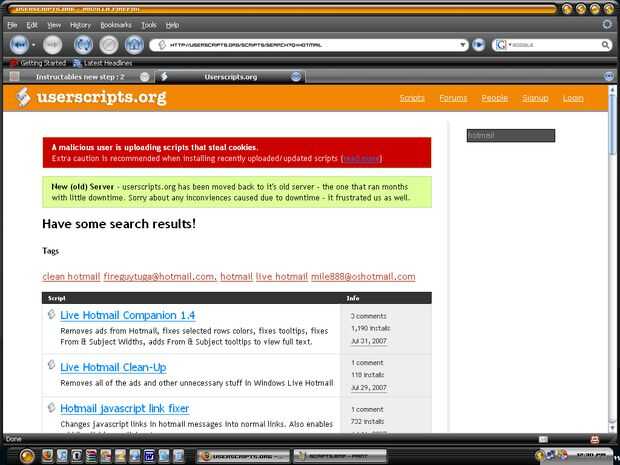This screenshot has width=620, height=465.
Task: Click the orange Start orb on taskbar
Action: (x=26, y=456)
